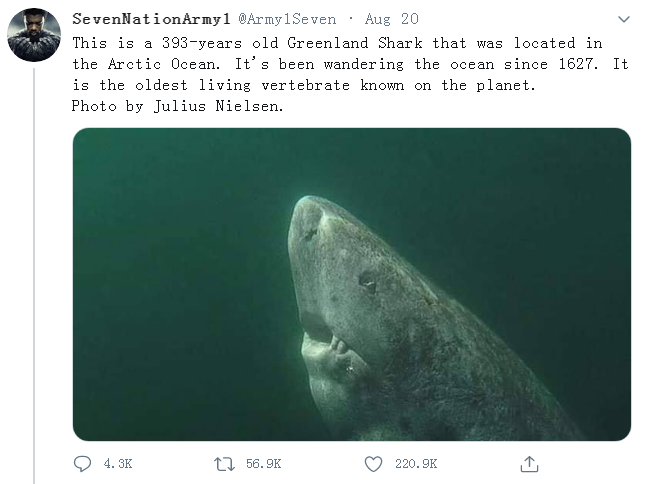The image size is (647, 484).
Task: Click the reply speech bubble icon
Action: (x=82, y=463)
